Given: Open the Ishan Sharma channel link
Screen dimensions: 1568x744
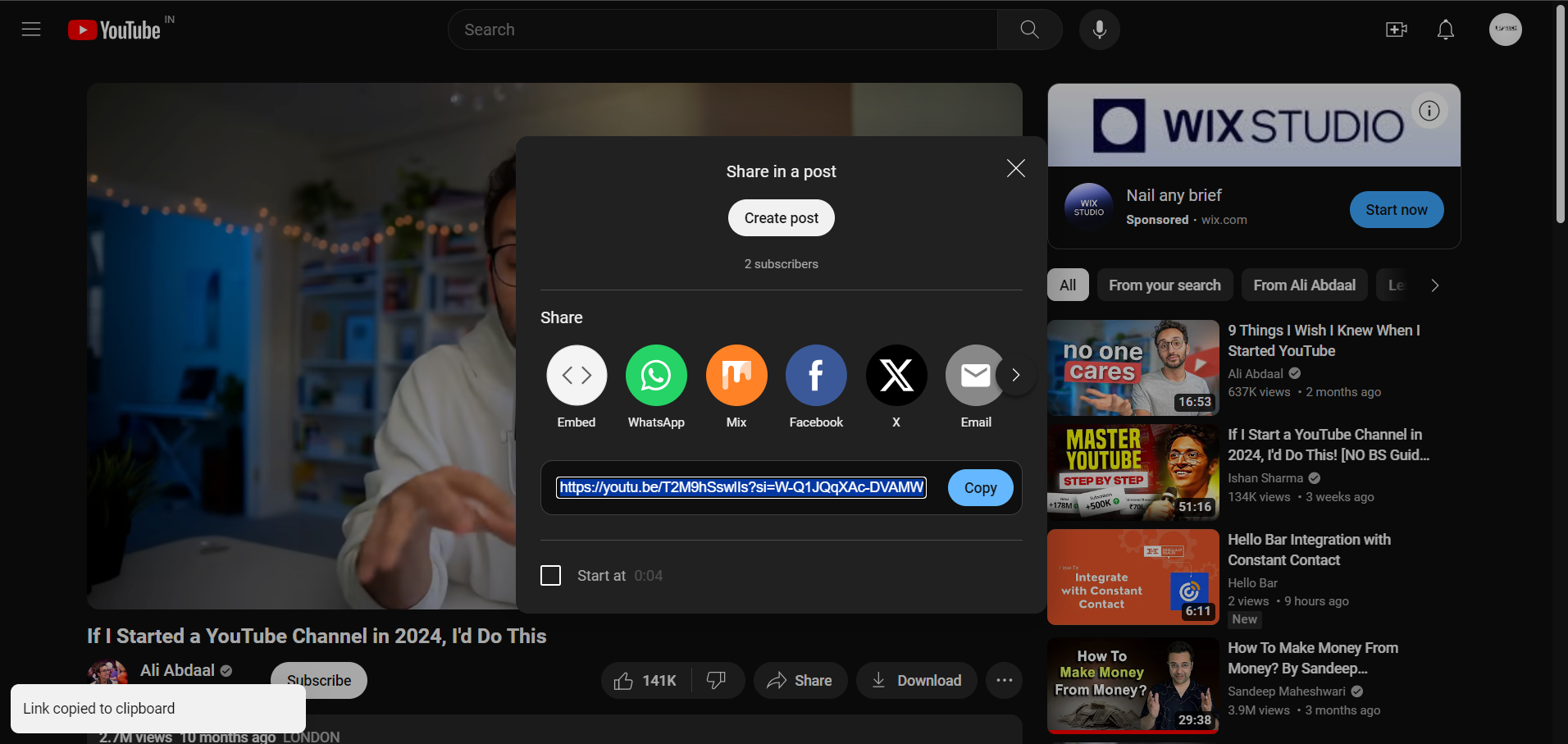Looking at the screenshot, I should 1265,478.
